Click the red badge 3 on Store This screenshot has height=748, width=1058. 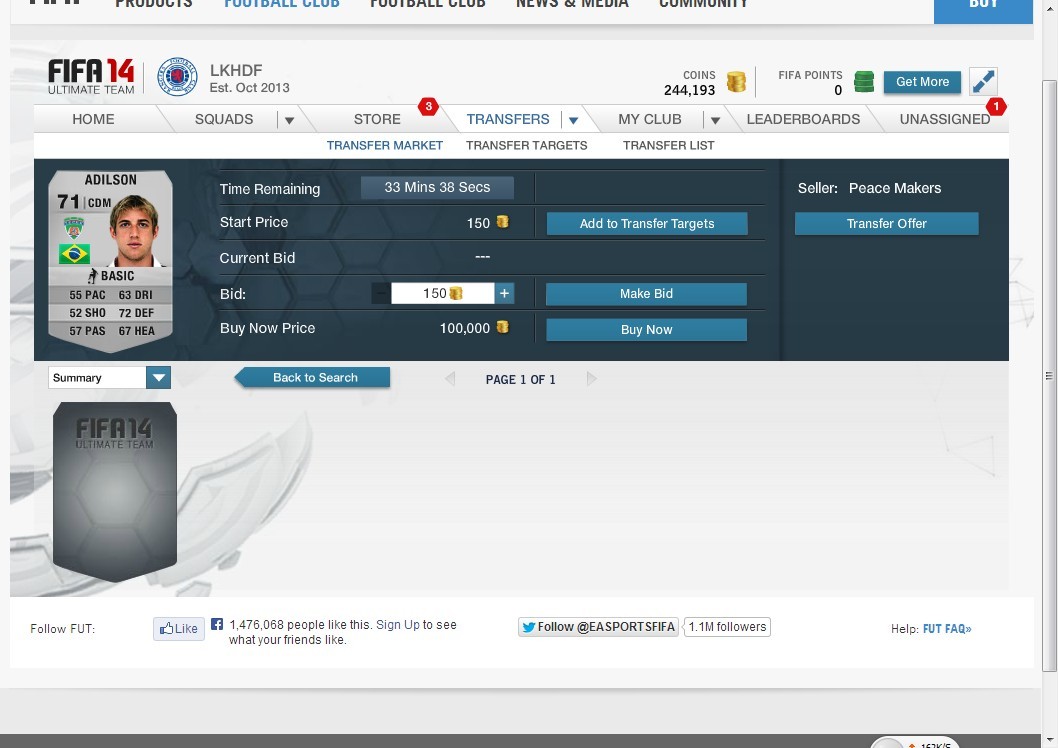click(x=428, y=106)
